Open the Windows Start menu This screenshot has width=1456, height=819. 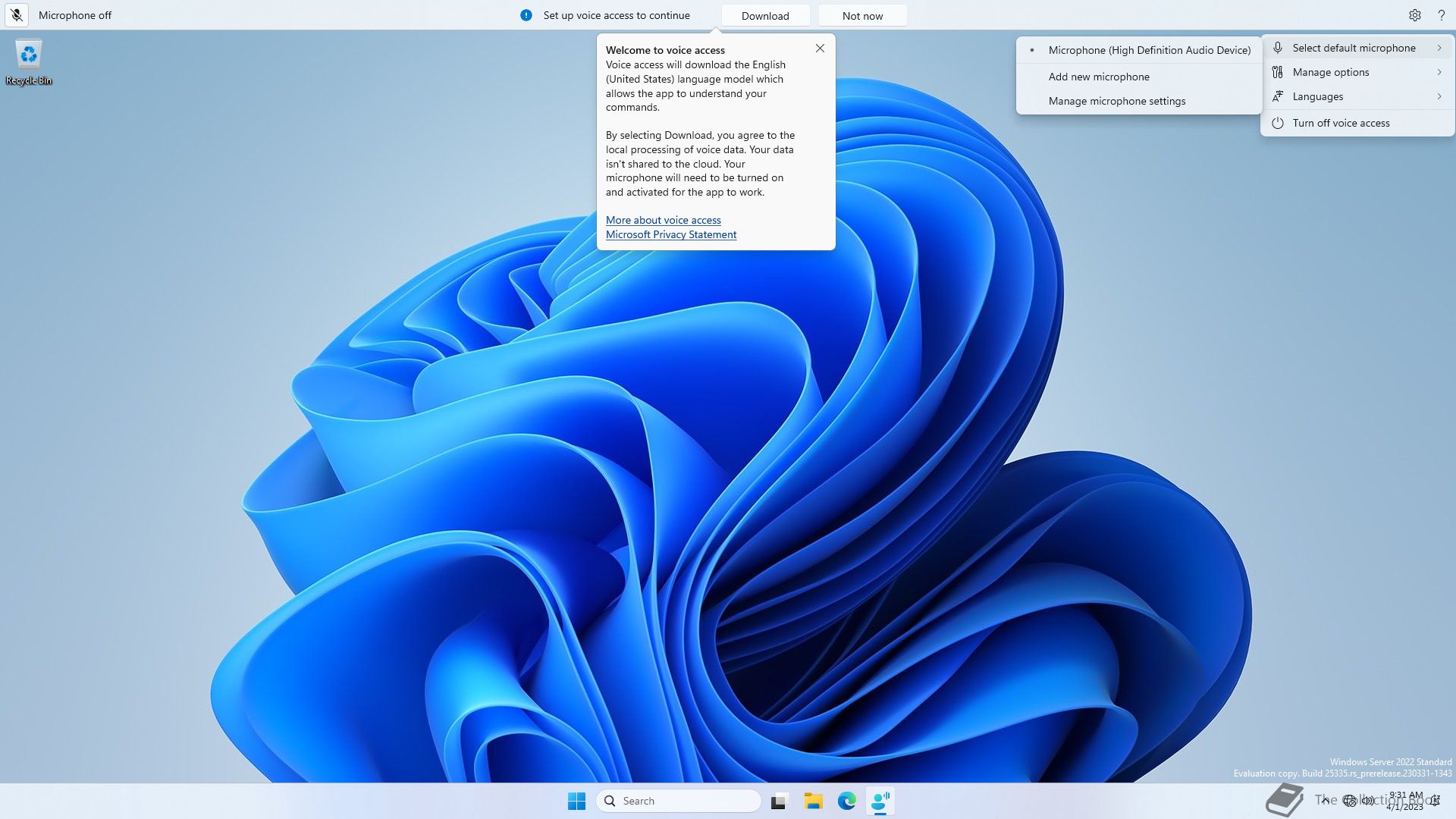(x=576, y=801)
